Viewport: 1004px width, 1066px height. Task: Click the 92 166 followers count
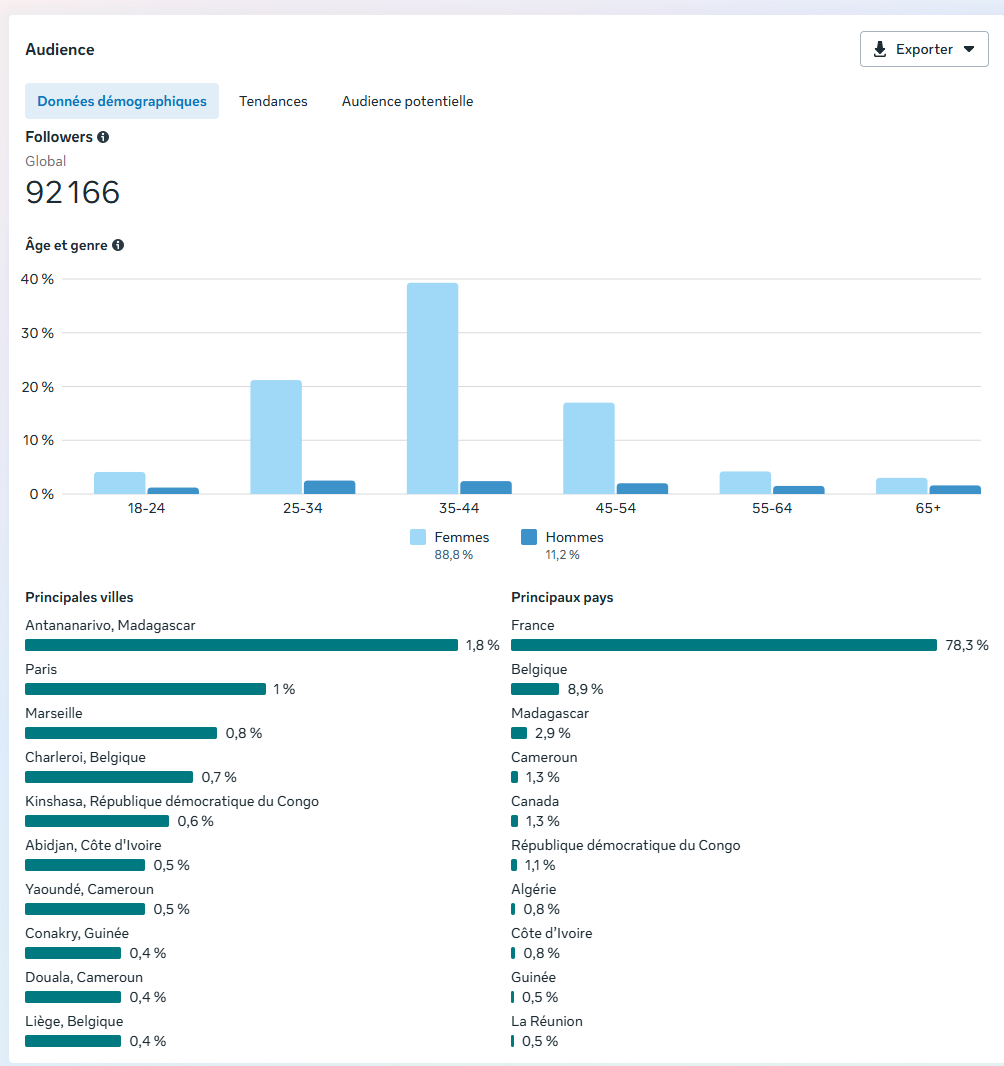[x=73, y=192]
